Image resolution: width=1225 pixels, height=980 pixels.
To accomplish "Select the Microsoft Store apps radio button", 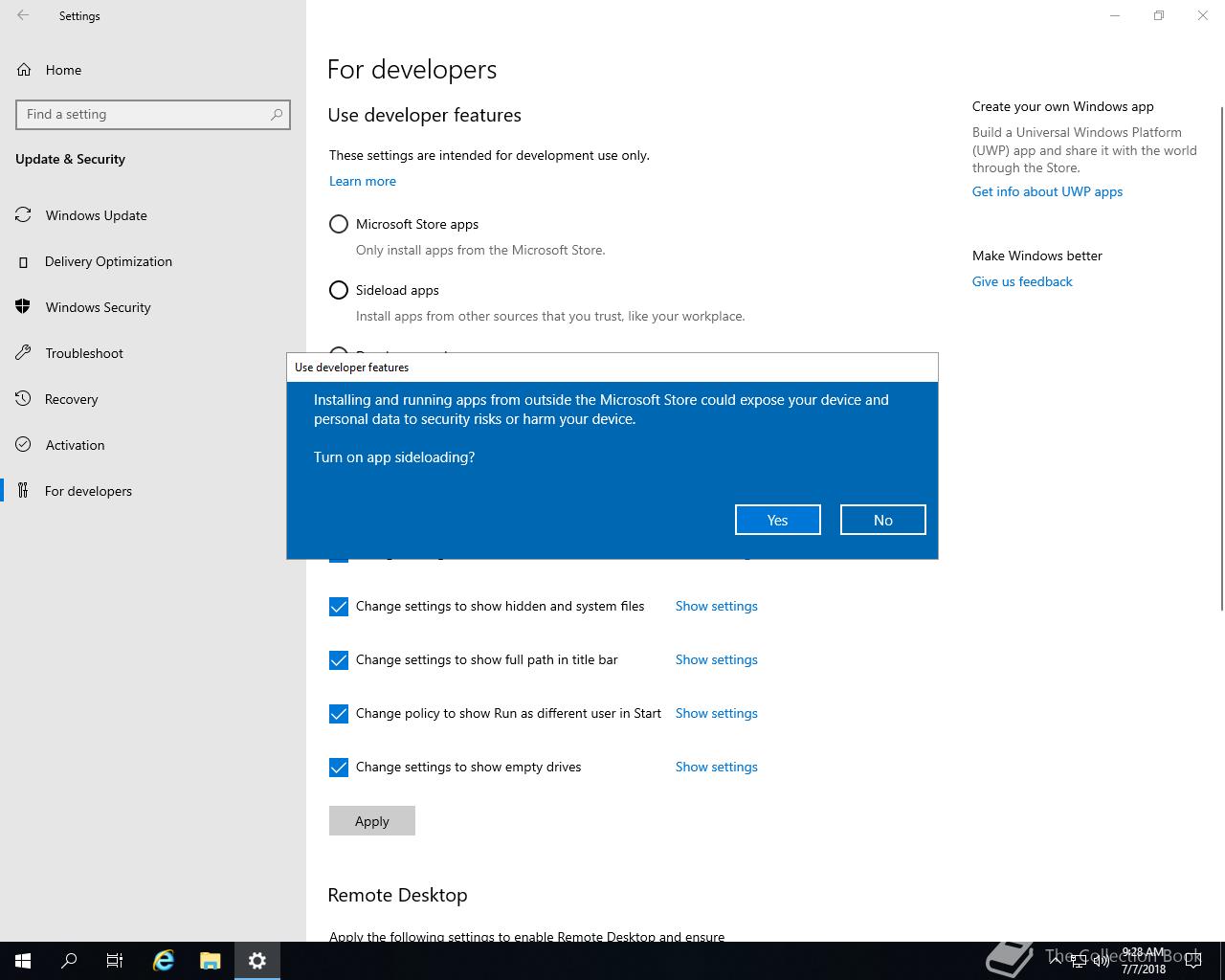I will pos(339,224).
